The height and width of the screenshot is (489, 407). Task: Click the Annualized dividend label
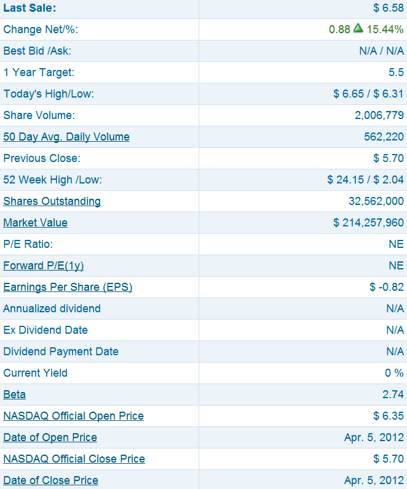[52, 308]
